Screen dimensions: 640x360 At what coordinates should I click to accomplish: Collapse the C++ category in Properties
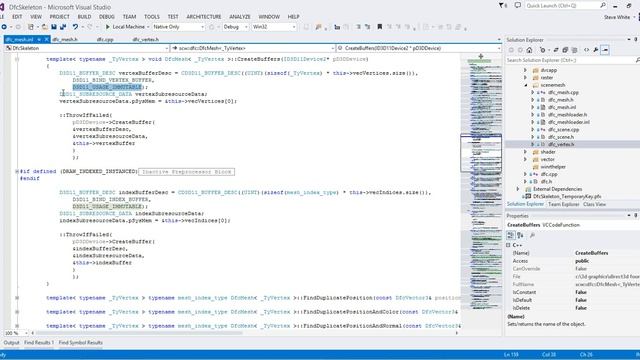coord(509,245)
